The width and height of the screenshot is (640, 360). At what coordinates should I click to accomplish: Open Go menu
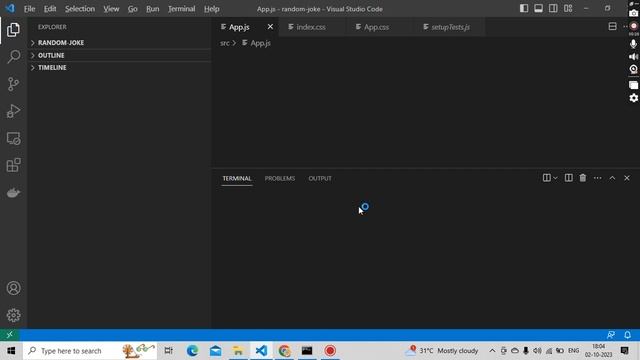(133, 9)
